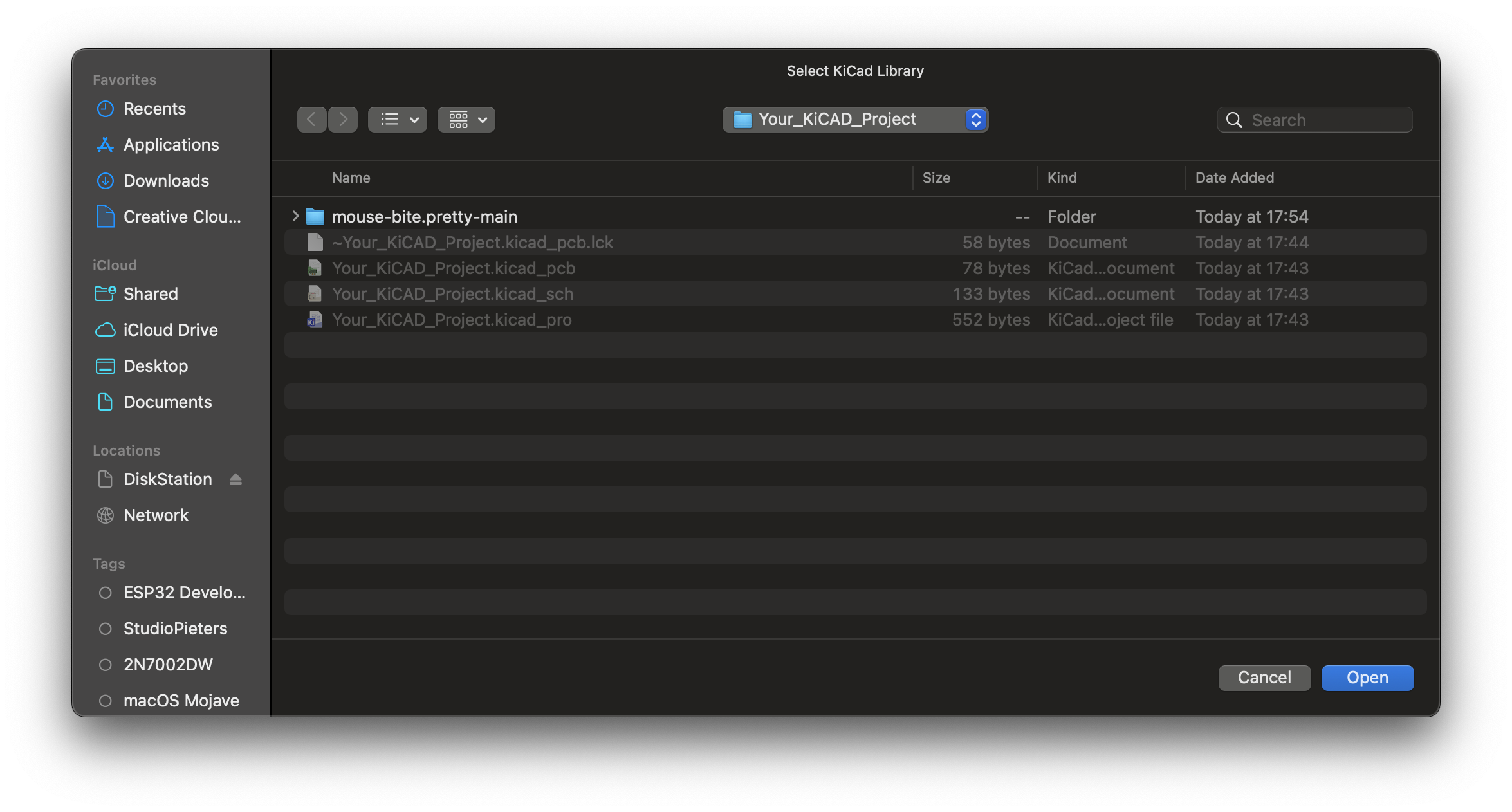Click the Search field
Image resolution: width=1512 pixels, height=812 pixels.
click(x=1315, y=120)
